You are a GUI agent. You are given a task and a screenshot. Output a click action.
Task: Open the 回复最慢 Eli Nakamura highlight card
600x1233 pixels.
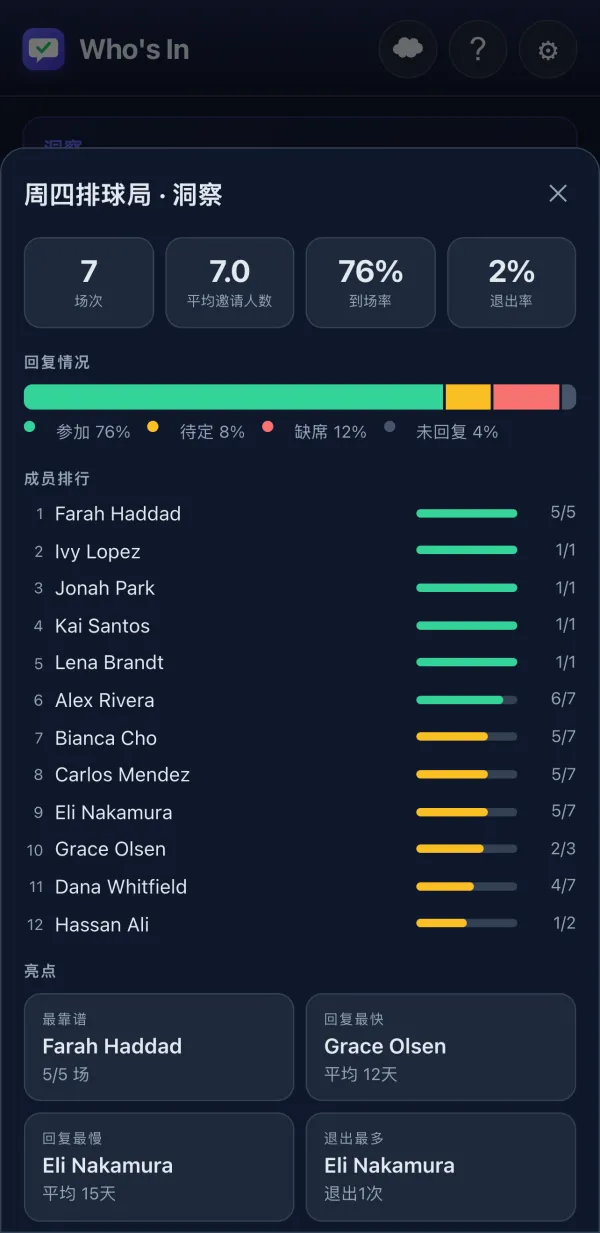click(x=159, y=1167)
